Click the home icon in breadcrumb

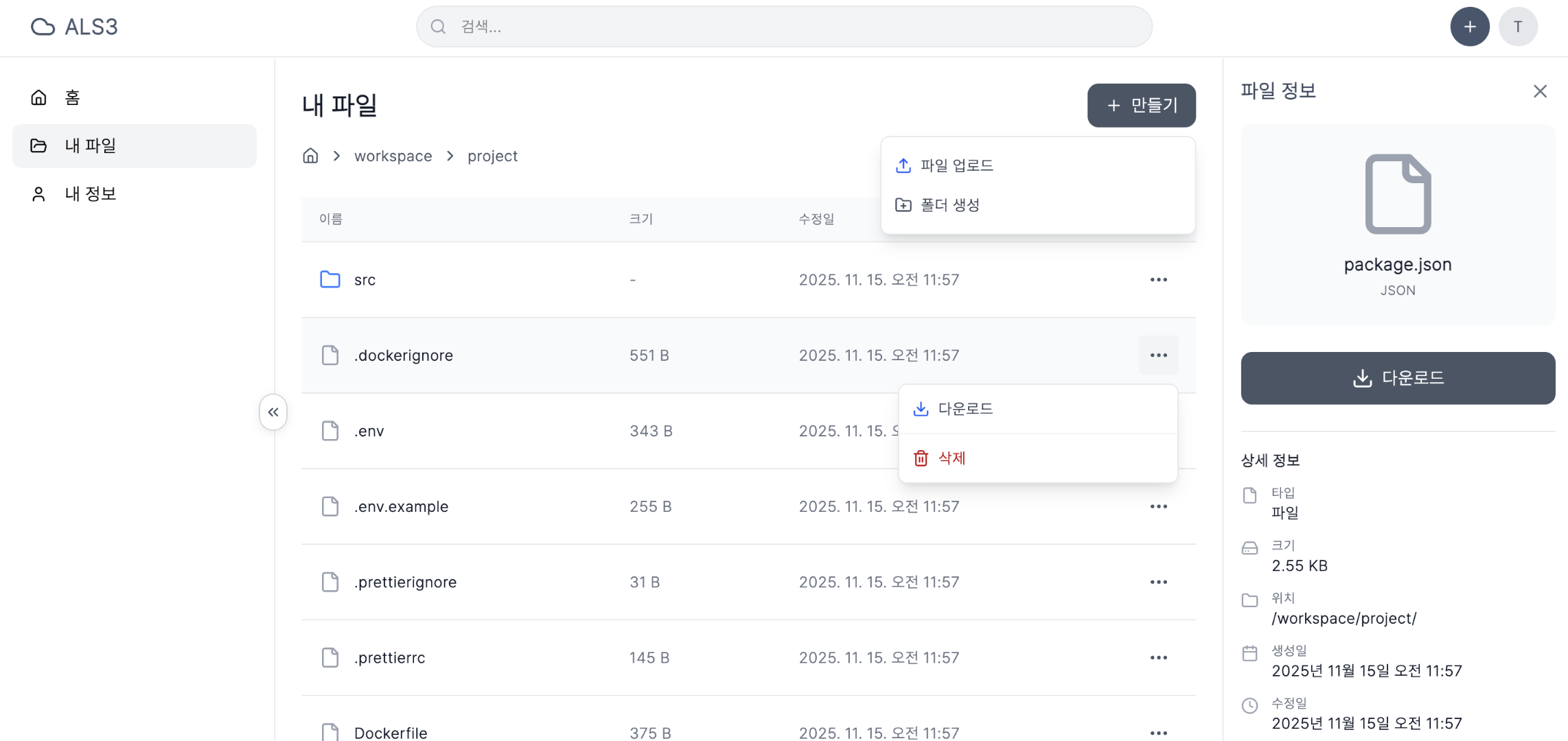310,156
